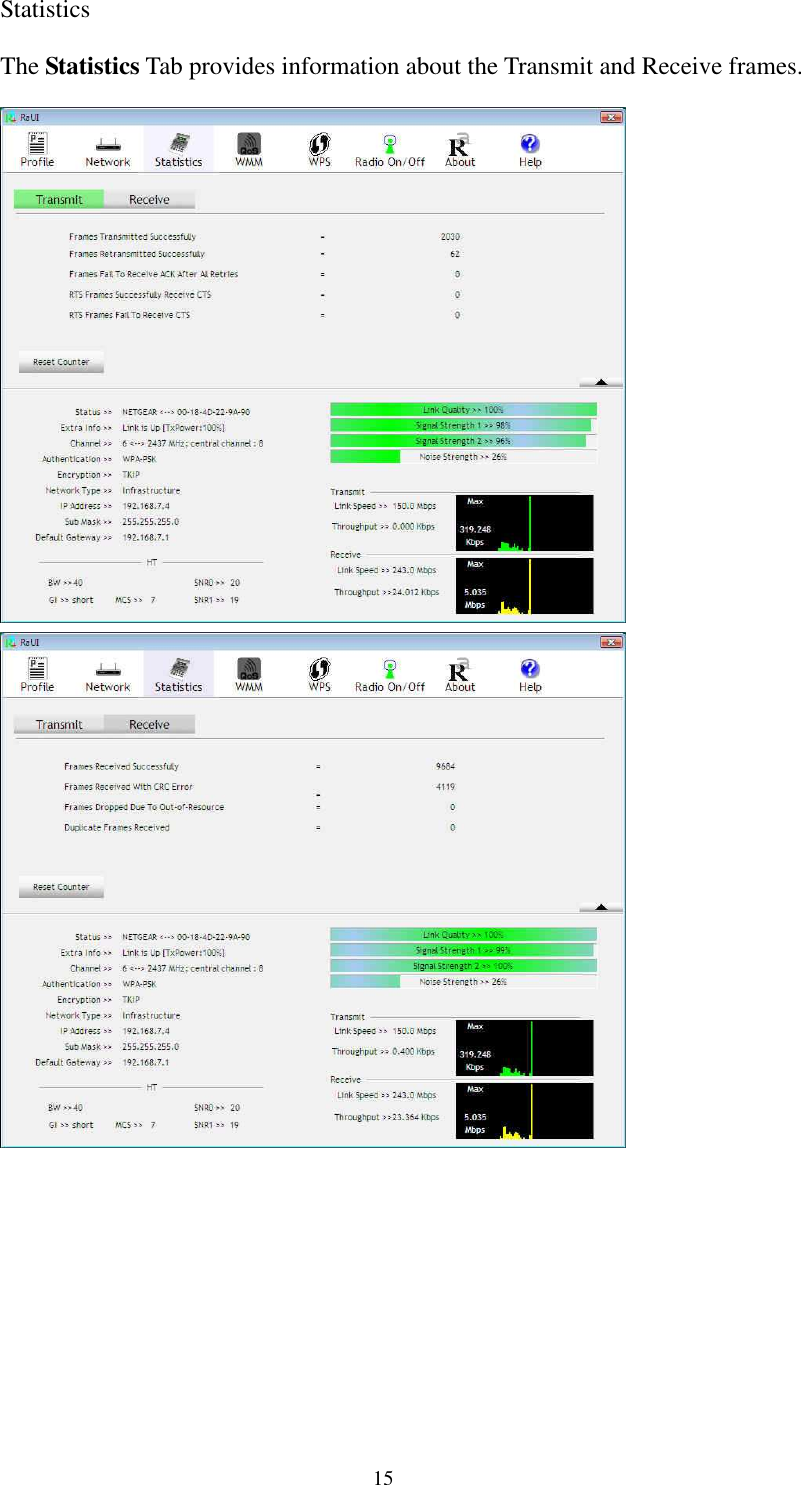The height and width of the screenshot is (1485, 801).
Task: Click the Statistics toolbar icon
Action: [178, 148]
